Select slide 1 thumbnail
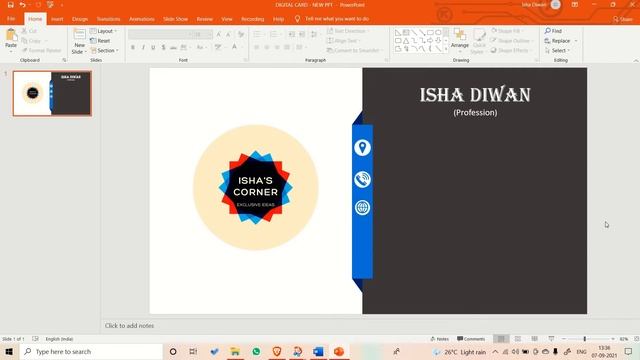The image size is (640, 360). pos(52,93)
